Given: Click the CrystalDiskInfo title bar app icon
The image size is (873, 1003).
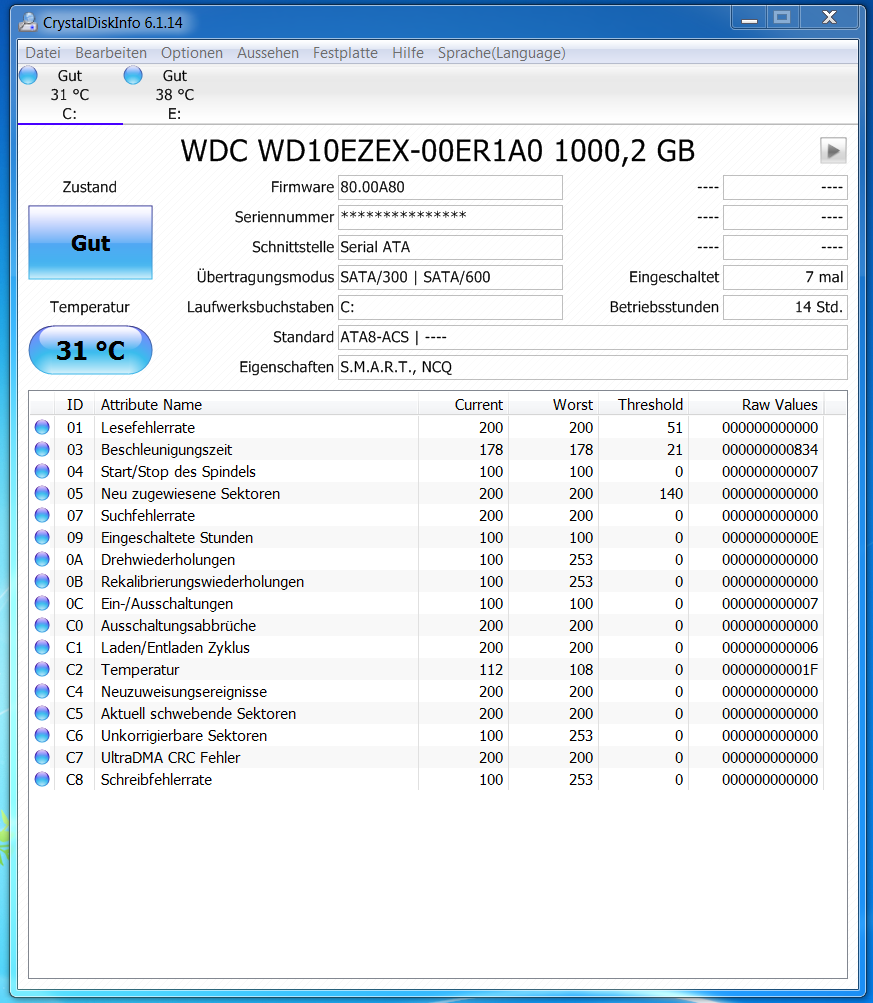Looking at the screenshot, I should pos(28,22).
